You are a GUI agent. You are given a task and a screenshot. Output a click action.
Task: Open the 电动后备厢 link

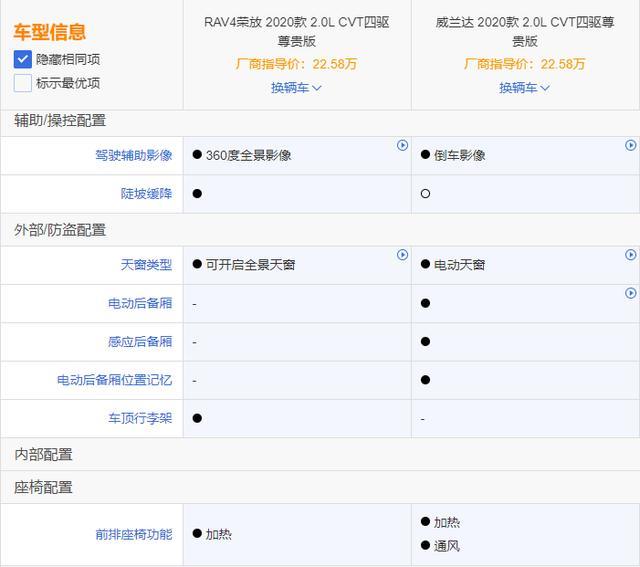click(x=140, y=303)
